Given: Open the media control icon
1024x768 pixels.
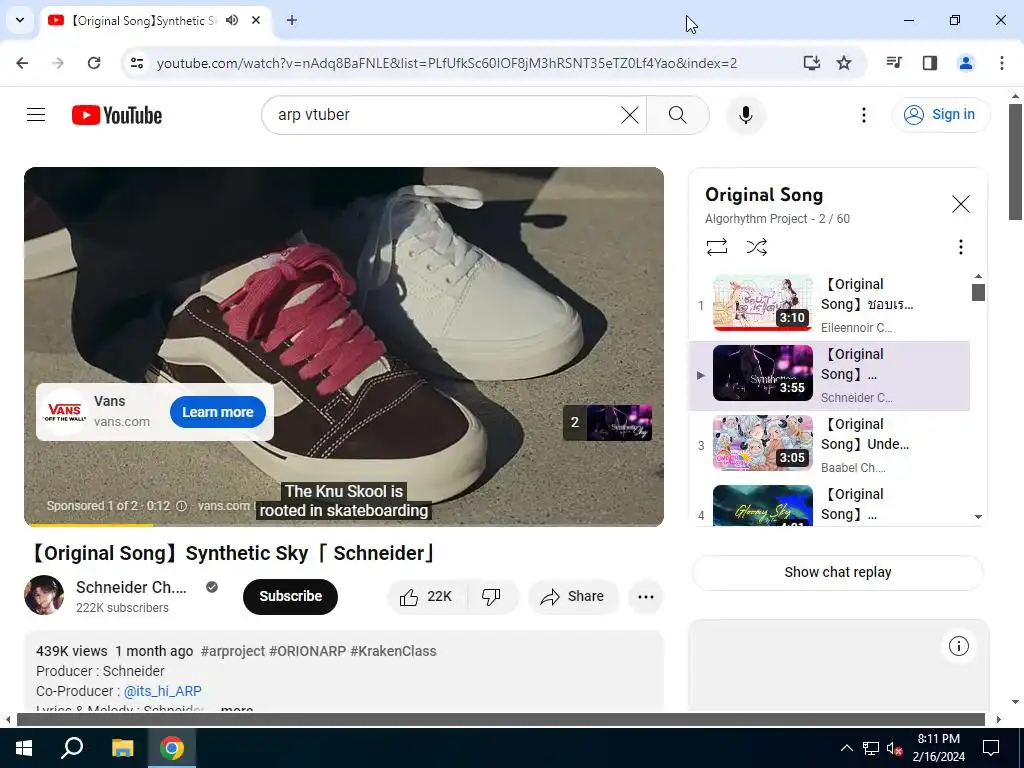Looking at the screenshot, I should click(x=894, y=63).
